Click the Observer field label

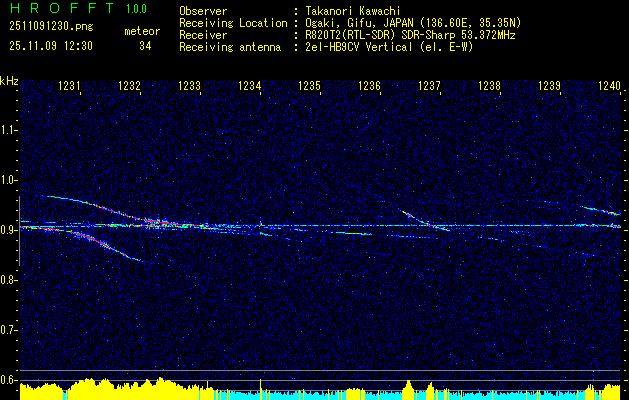tap(203, 11)
